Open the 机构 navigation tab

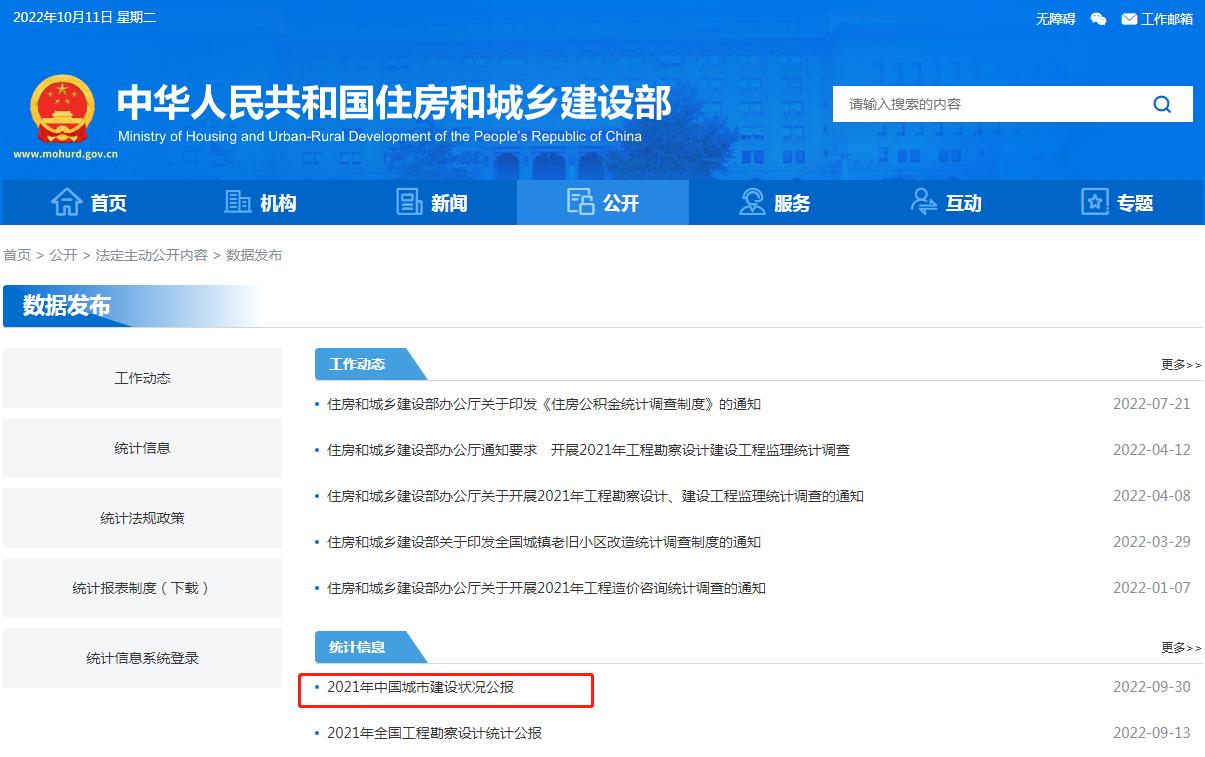[x=260, y=203]
